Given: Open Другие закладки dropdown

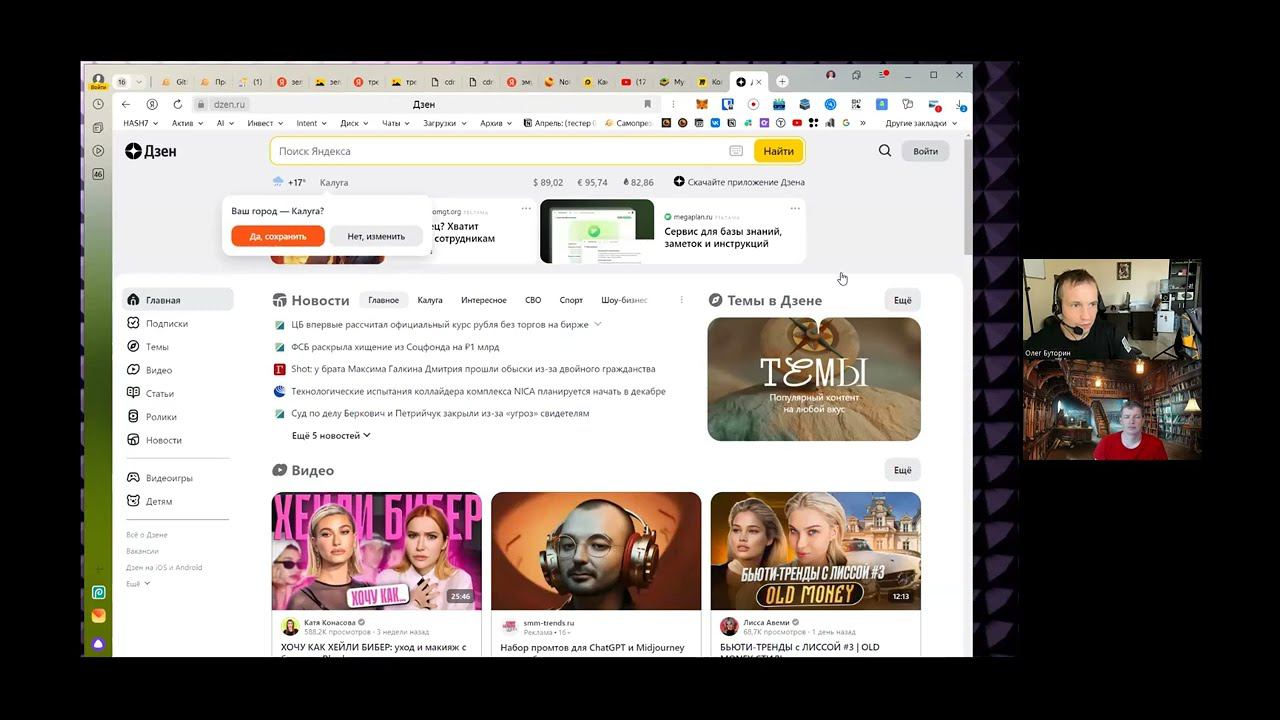Looking at the screenshot, I should pyautogui.click(x=921, y=123).
